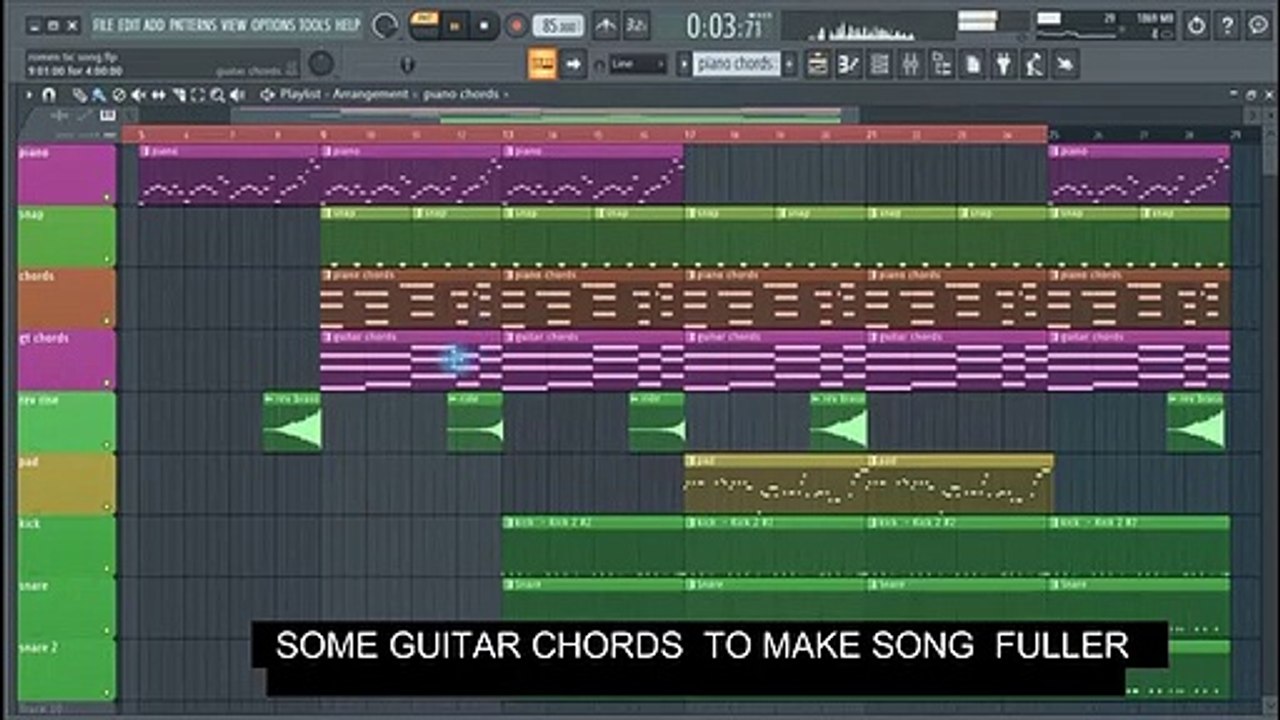Click pattern arrow left of piano chords field
Viewport: 1280px width, 720px height.
[x=684, y=64]
